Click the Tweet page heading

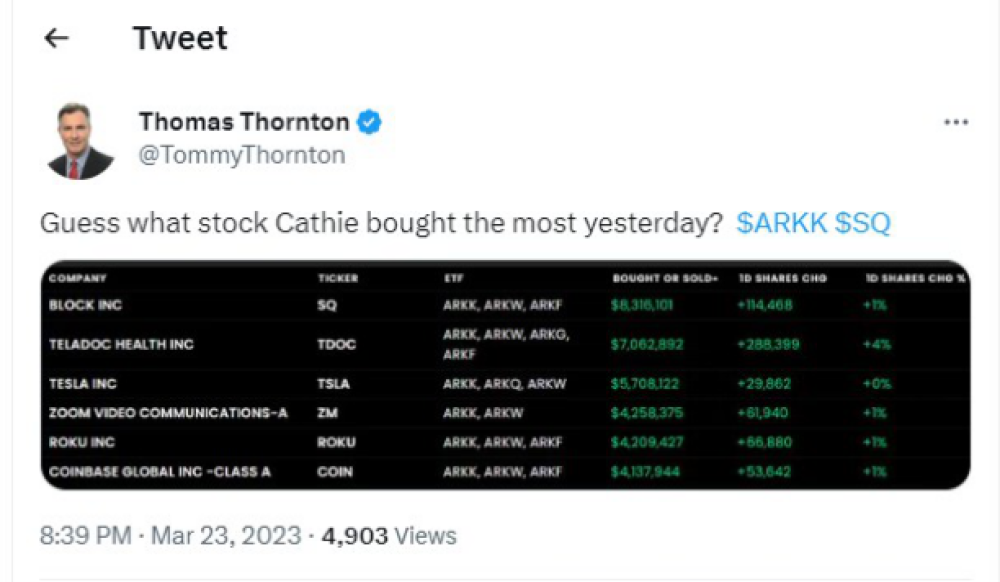pos(180,38)
